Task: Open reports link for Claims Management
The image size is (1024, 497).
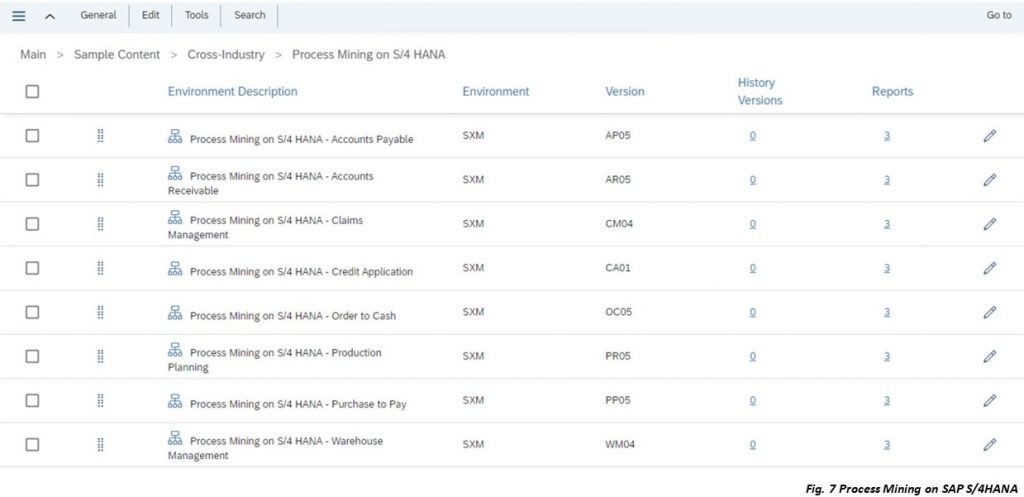Action: 887,224
